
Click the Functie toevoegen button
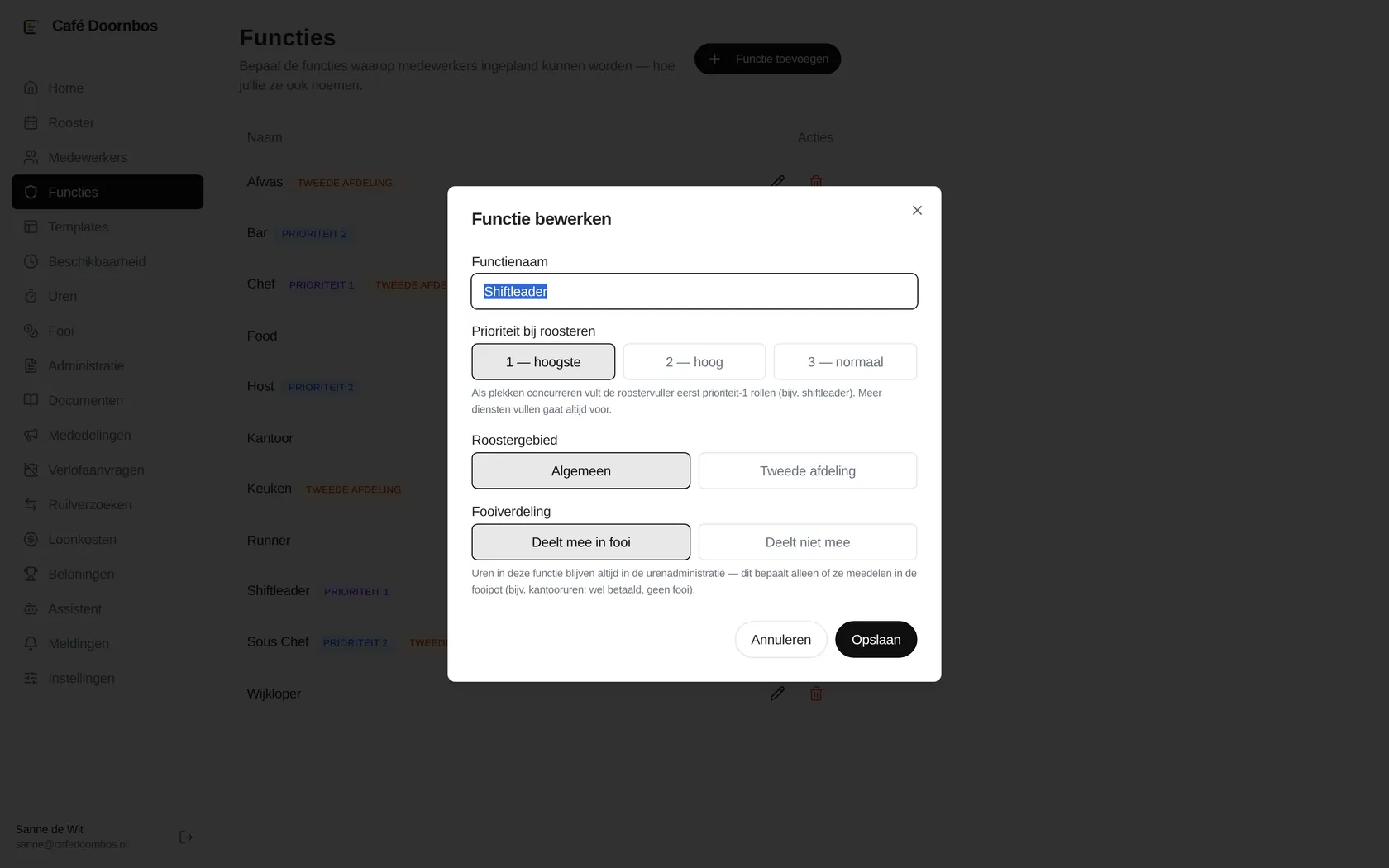coord(767,59)
